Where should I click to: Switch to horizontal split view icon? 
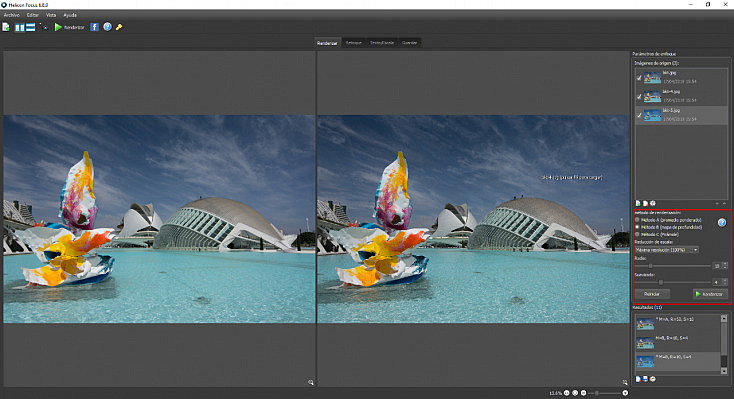30,27
